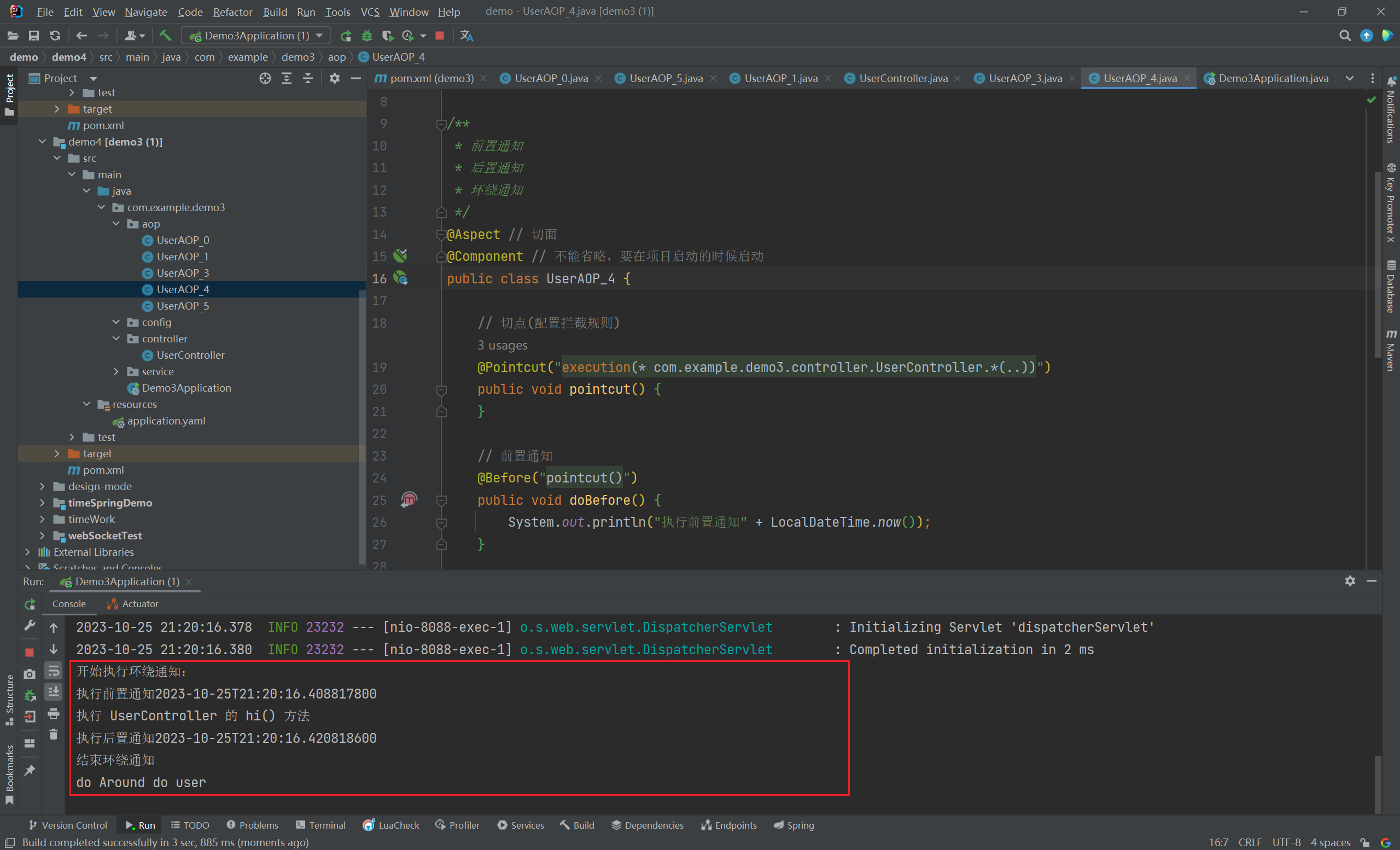Click the project tree vertical scrollbar
Viewport: 1400px width, 850px height.
(x=363, y=426)
